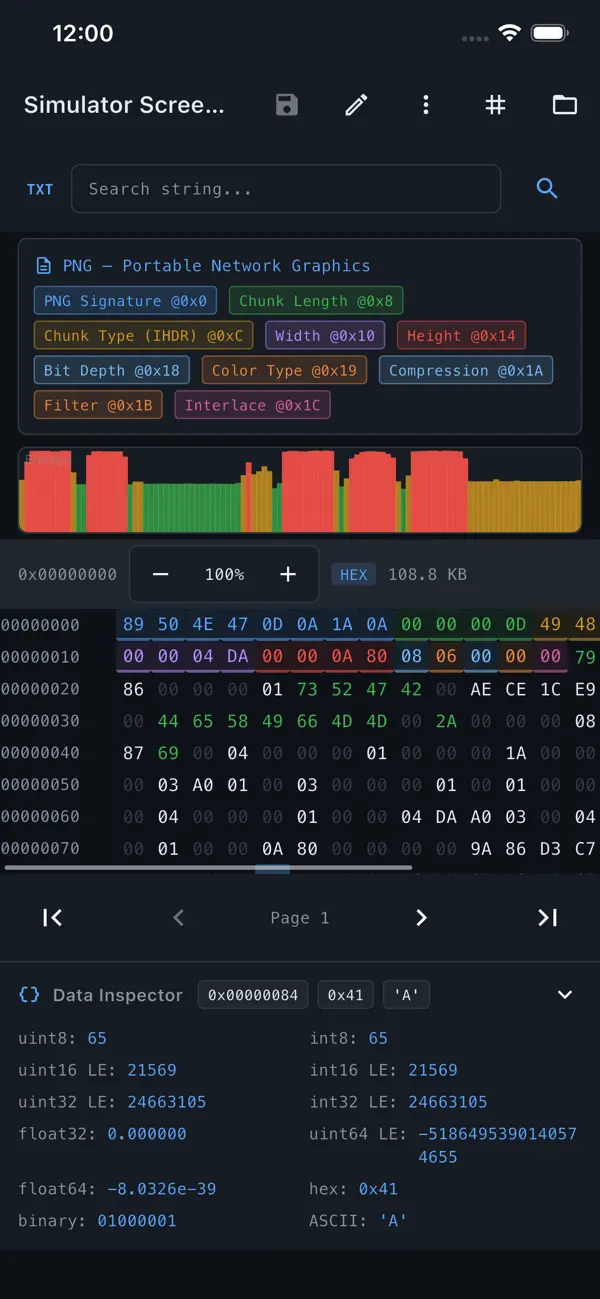Tap the magnifier search icon
Viewport: 600px width, 1299px height.
pyautogui.click(x=547, y=188)
